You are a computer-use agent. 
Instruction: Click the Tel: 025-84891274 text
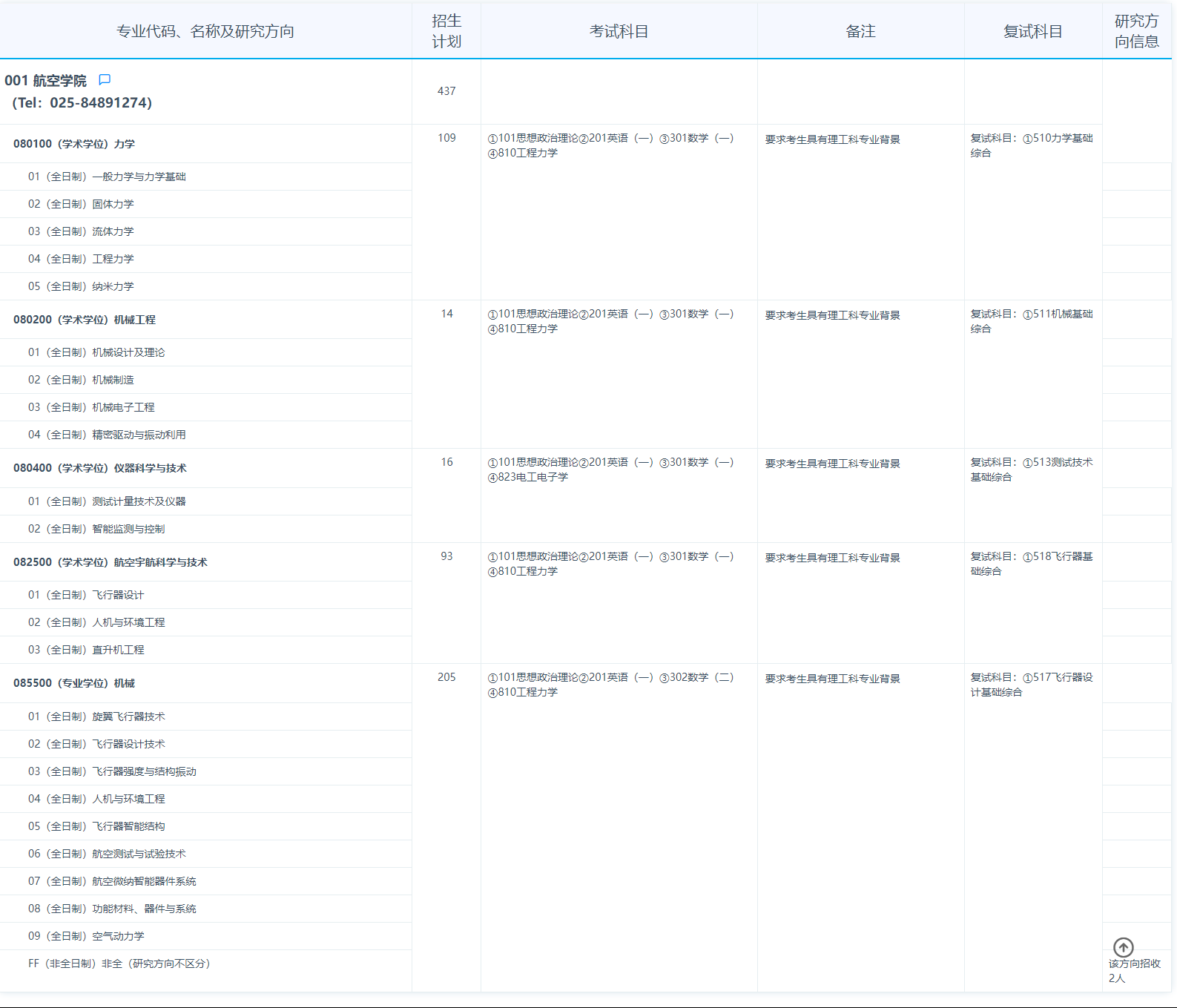pyautogui.click(x=82, y=103)
